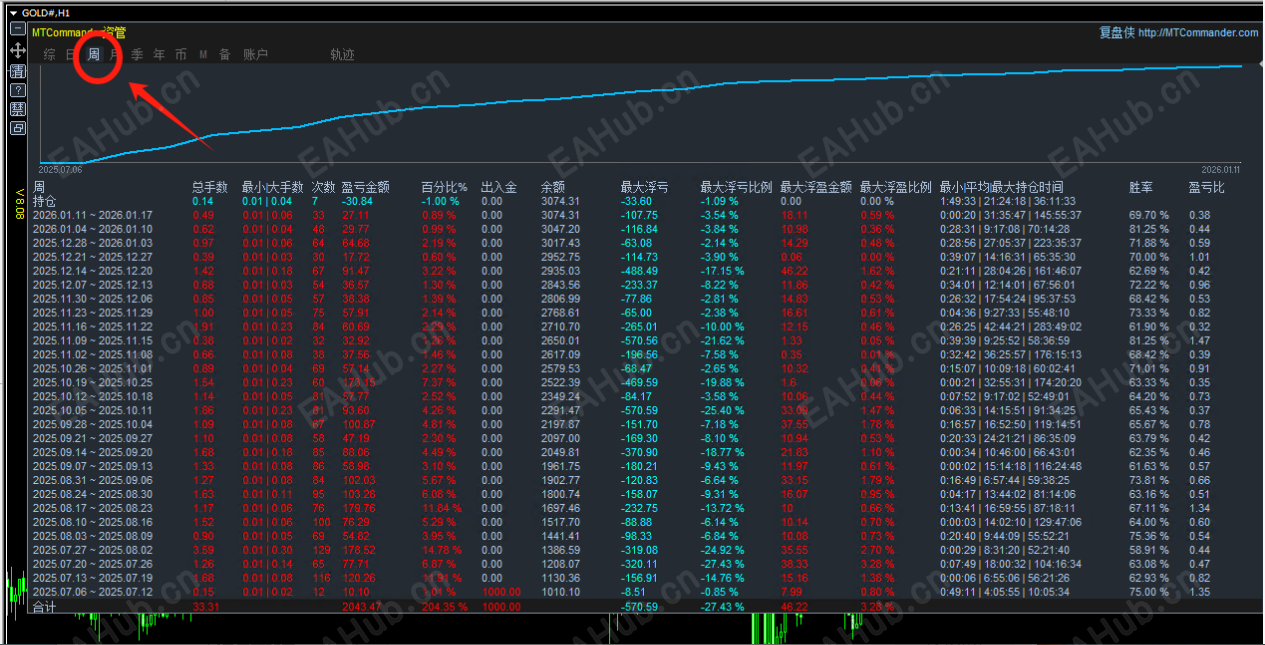Switch to the 综 summary tab
The image size is (1265, 645).
(50, 54)
